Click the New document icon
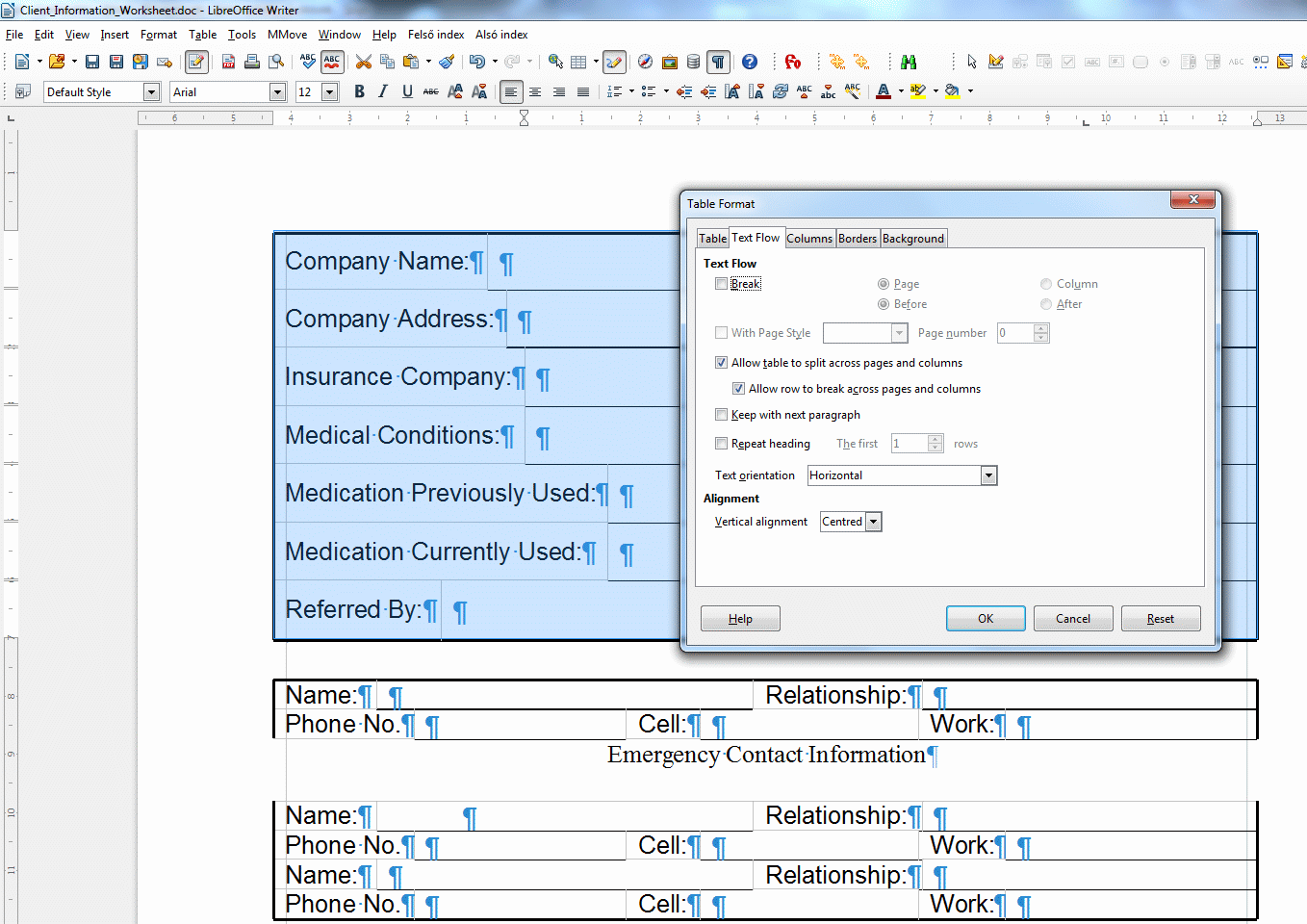 (x=22, y=62)
